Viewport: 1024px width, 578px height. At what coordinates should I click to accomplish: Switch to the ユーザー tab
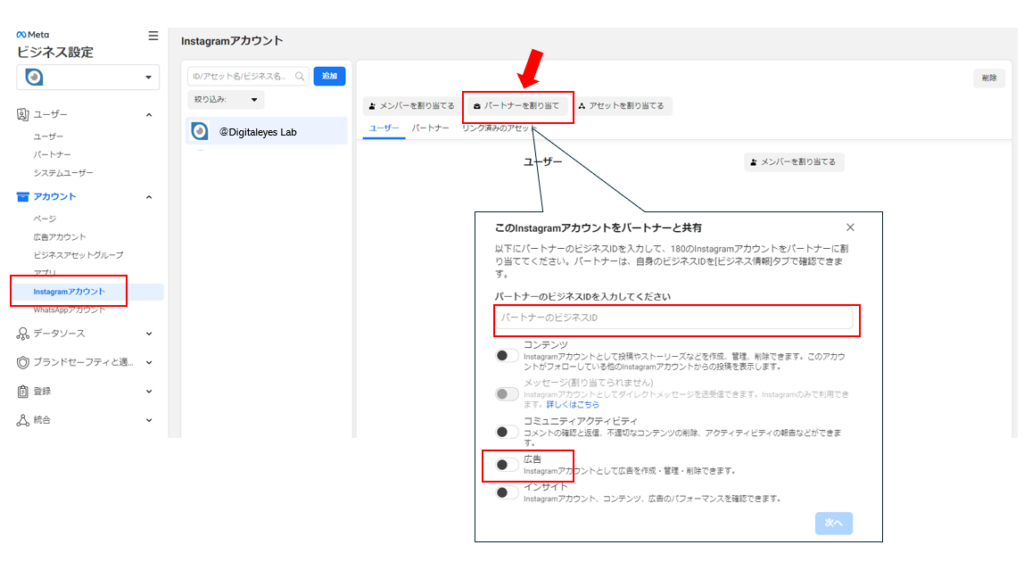(384, 129)
